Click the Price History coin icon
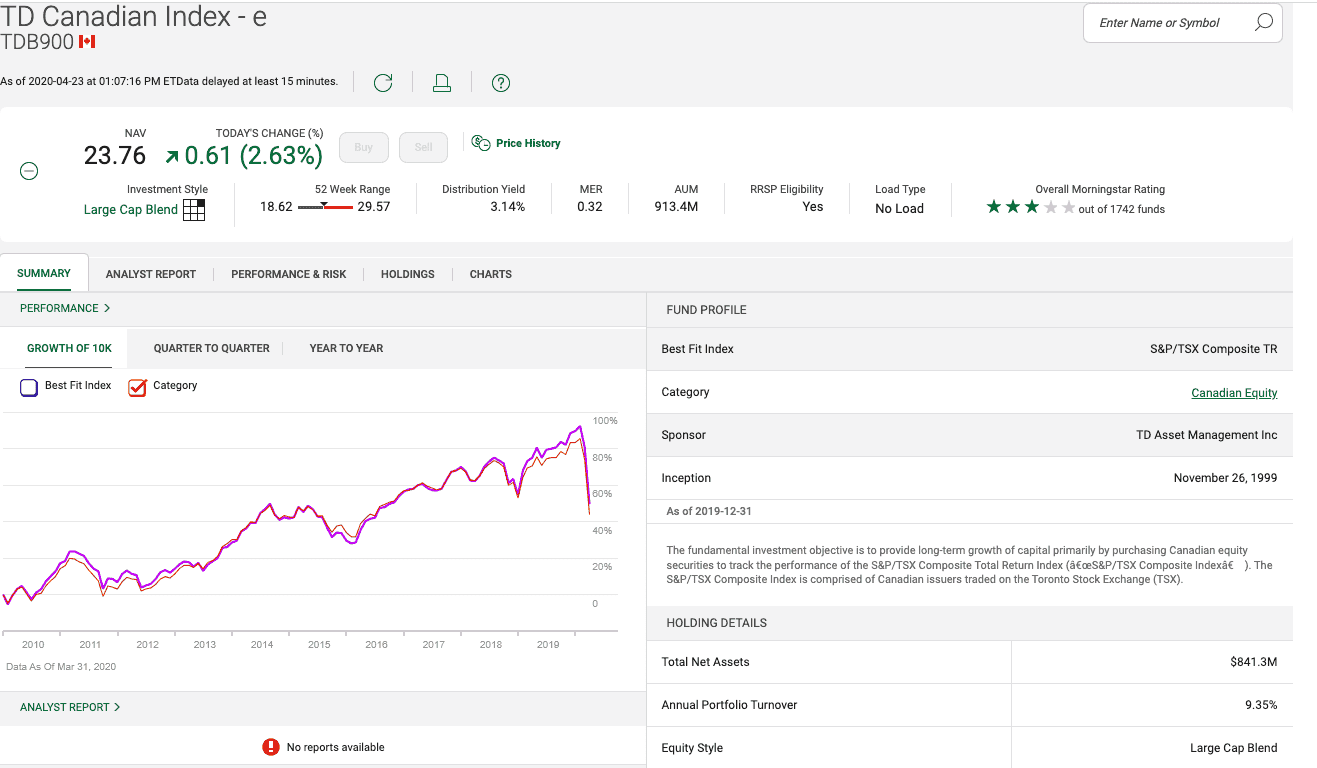 tap(481, 143)
